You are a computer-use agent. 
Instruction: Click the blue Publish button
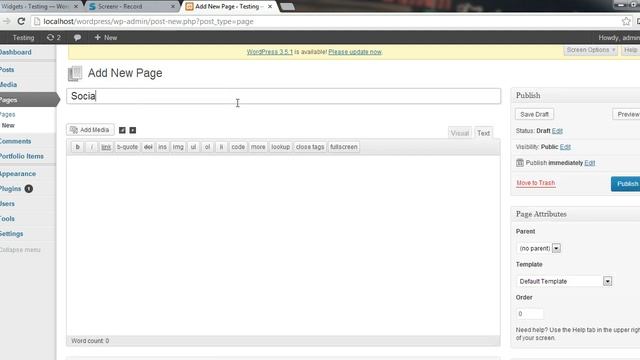coord(626,184)
